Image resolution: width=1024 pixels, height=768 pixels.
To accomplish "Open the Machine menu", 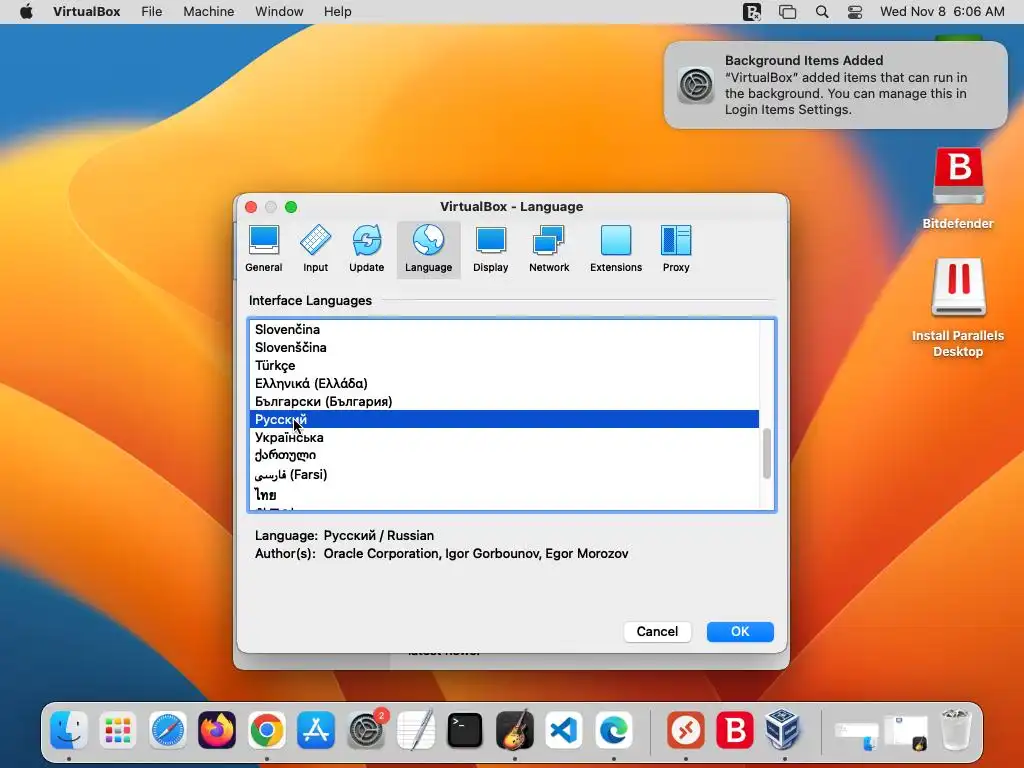I will tap(208, 12).
